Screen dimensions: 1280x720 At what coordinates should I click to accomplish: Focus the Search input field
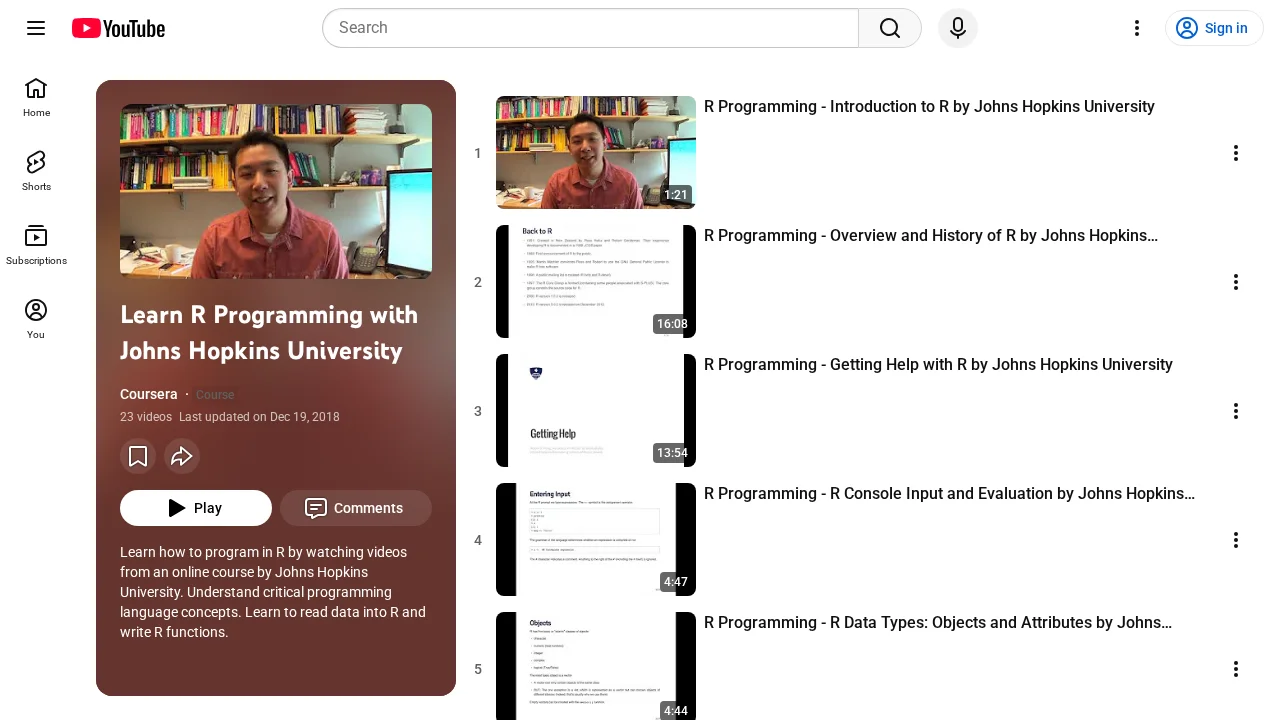point(590,28)
